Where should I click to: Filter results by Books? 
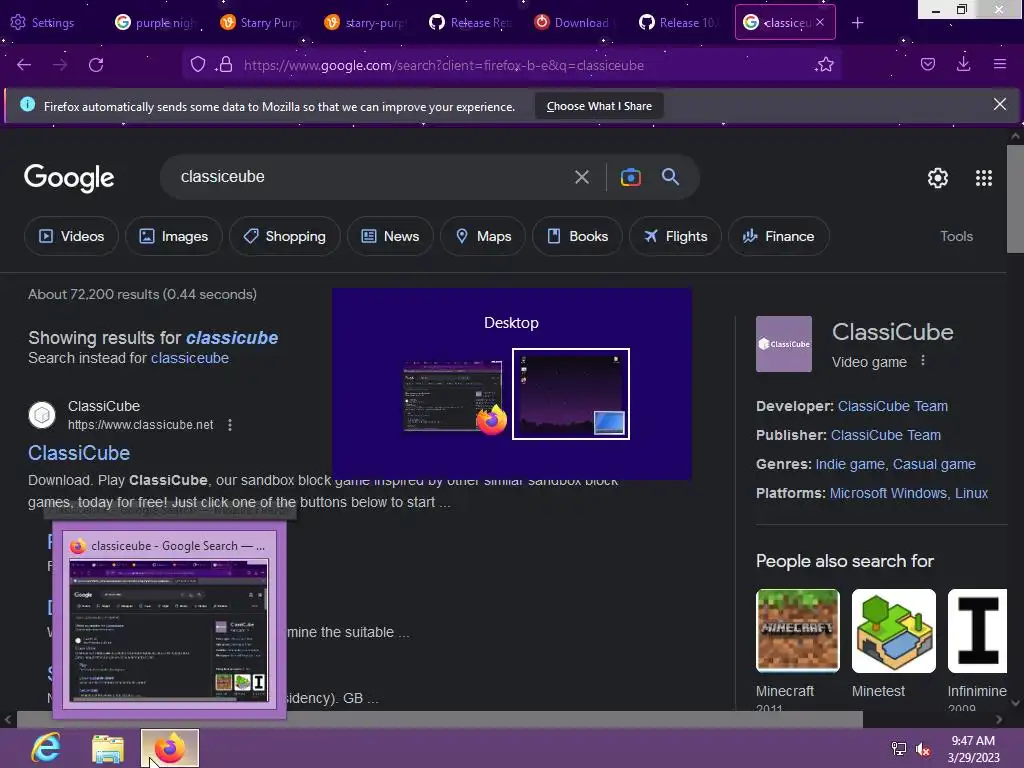[577, 236]
